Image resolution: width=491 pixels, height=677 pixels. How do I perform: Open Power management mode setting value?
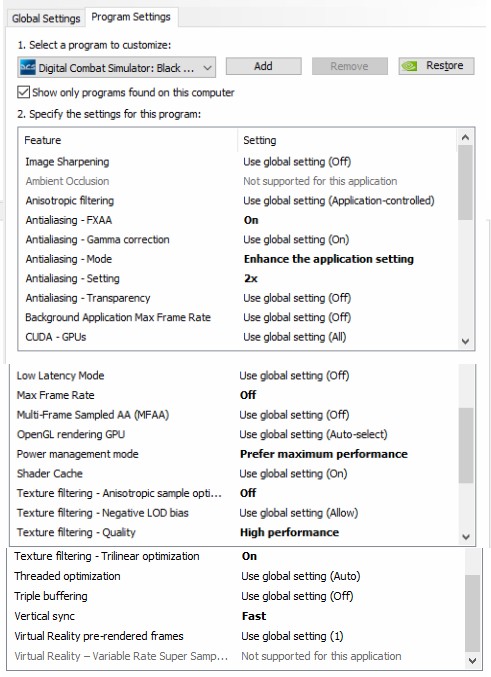tap(323, 454)
